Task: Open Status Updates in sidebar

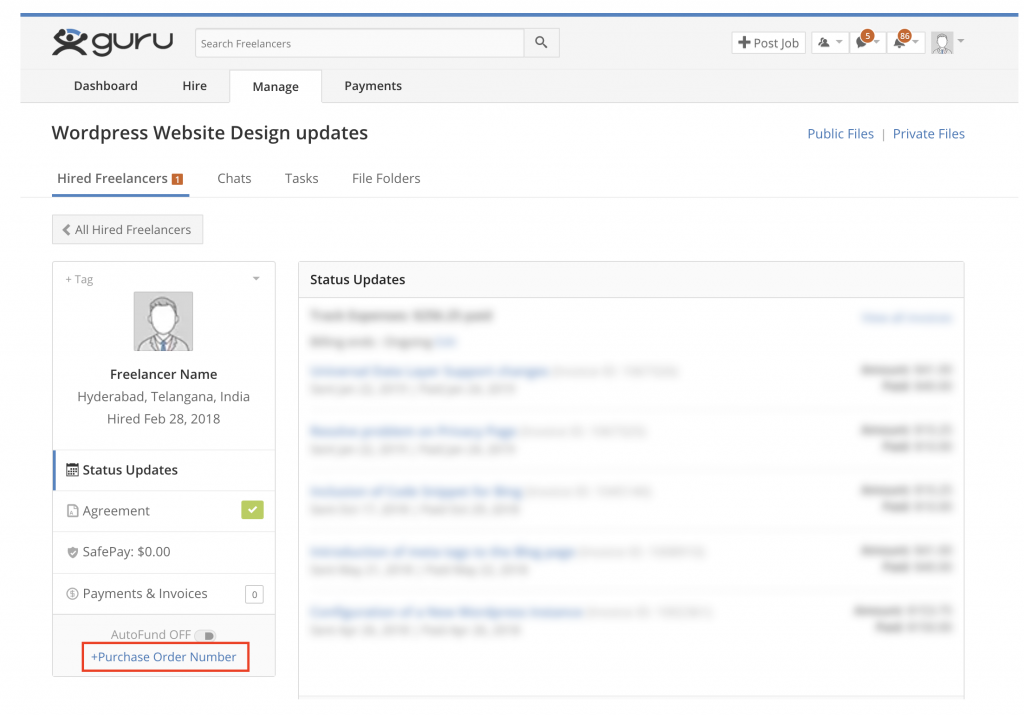Action: [164, 470]
